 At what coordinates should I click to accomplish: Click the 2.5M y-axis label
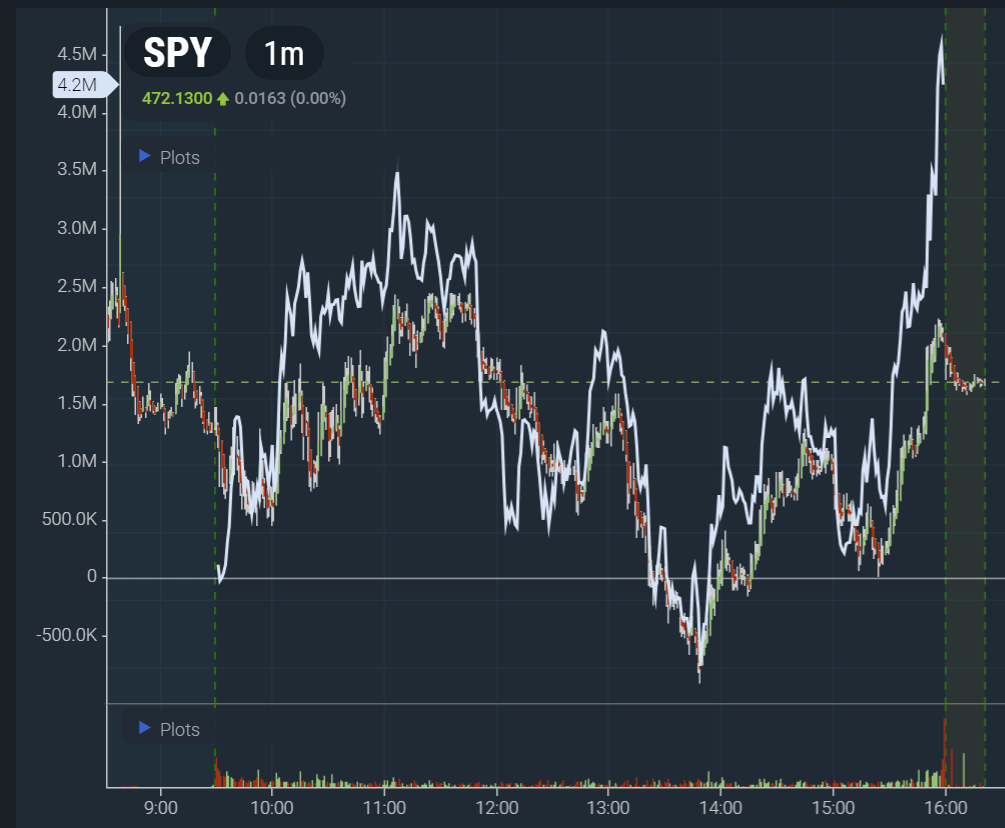(77, 286)
